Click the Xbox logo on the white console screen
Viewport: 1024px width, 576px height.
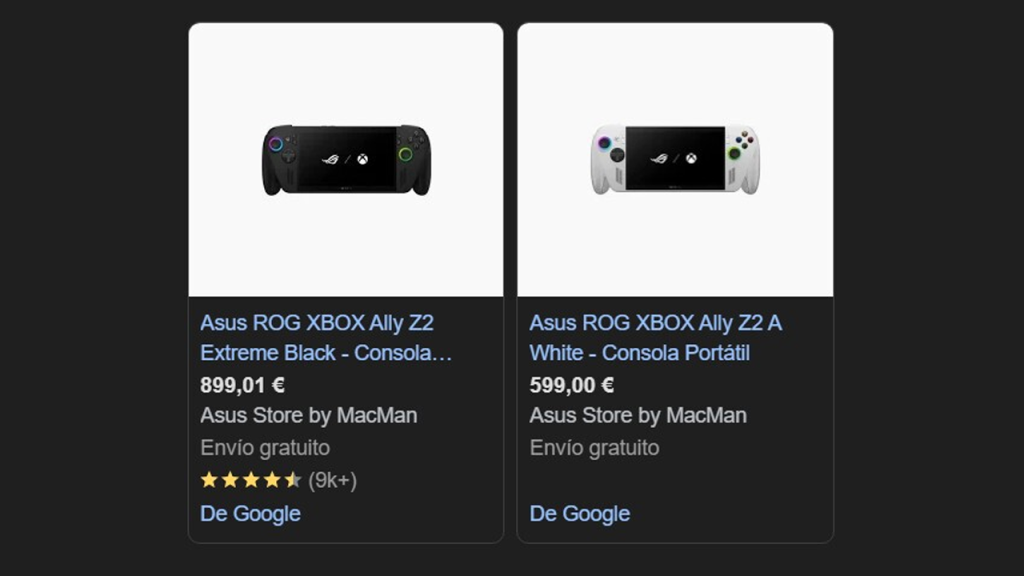coord(690,158)
